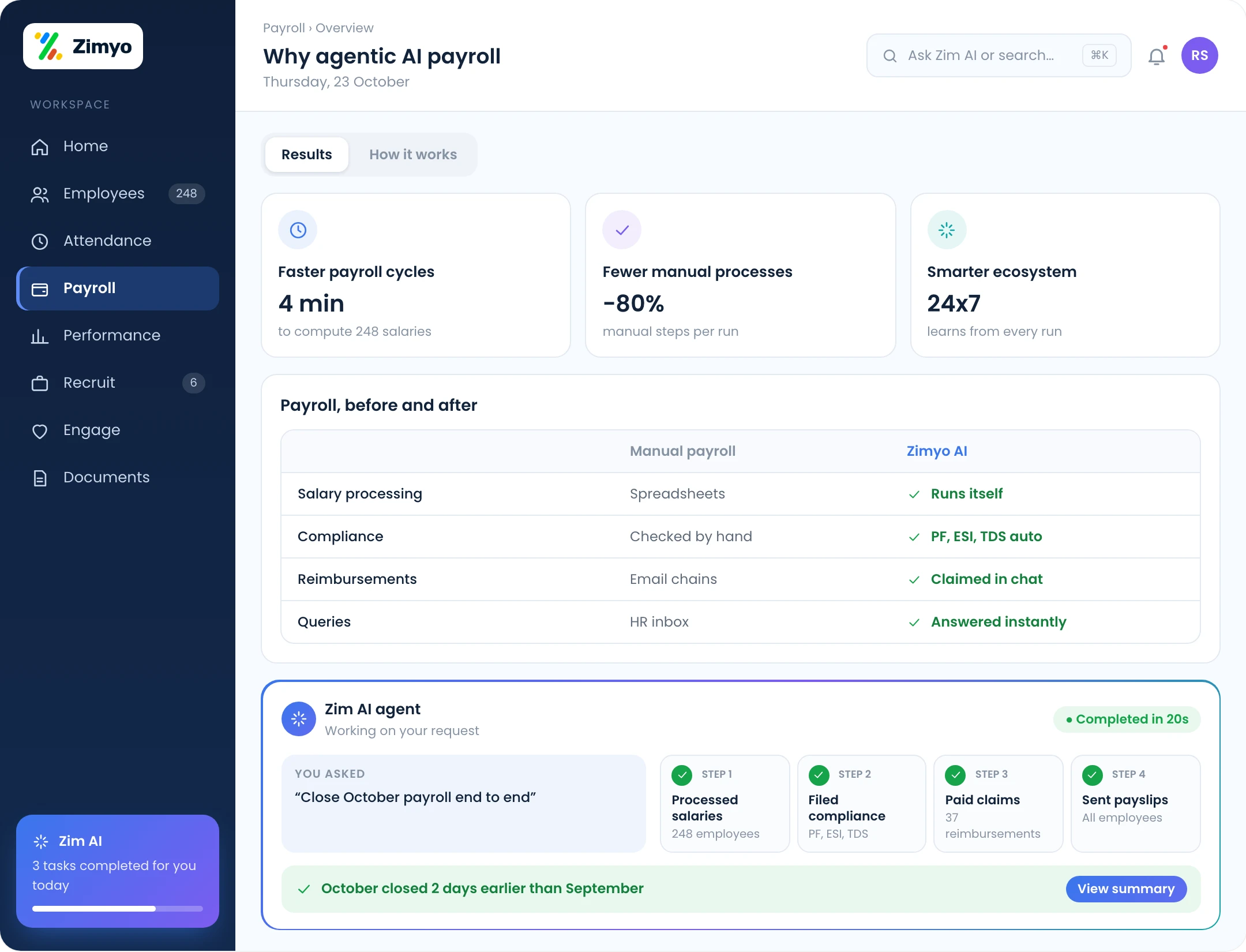Screen dimensions: 1246x952
Task: Click the 248 employees count badge
Action: click(x=186, y=193)
